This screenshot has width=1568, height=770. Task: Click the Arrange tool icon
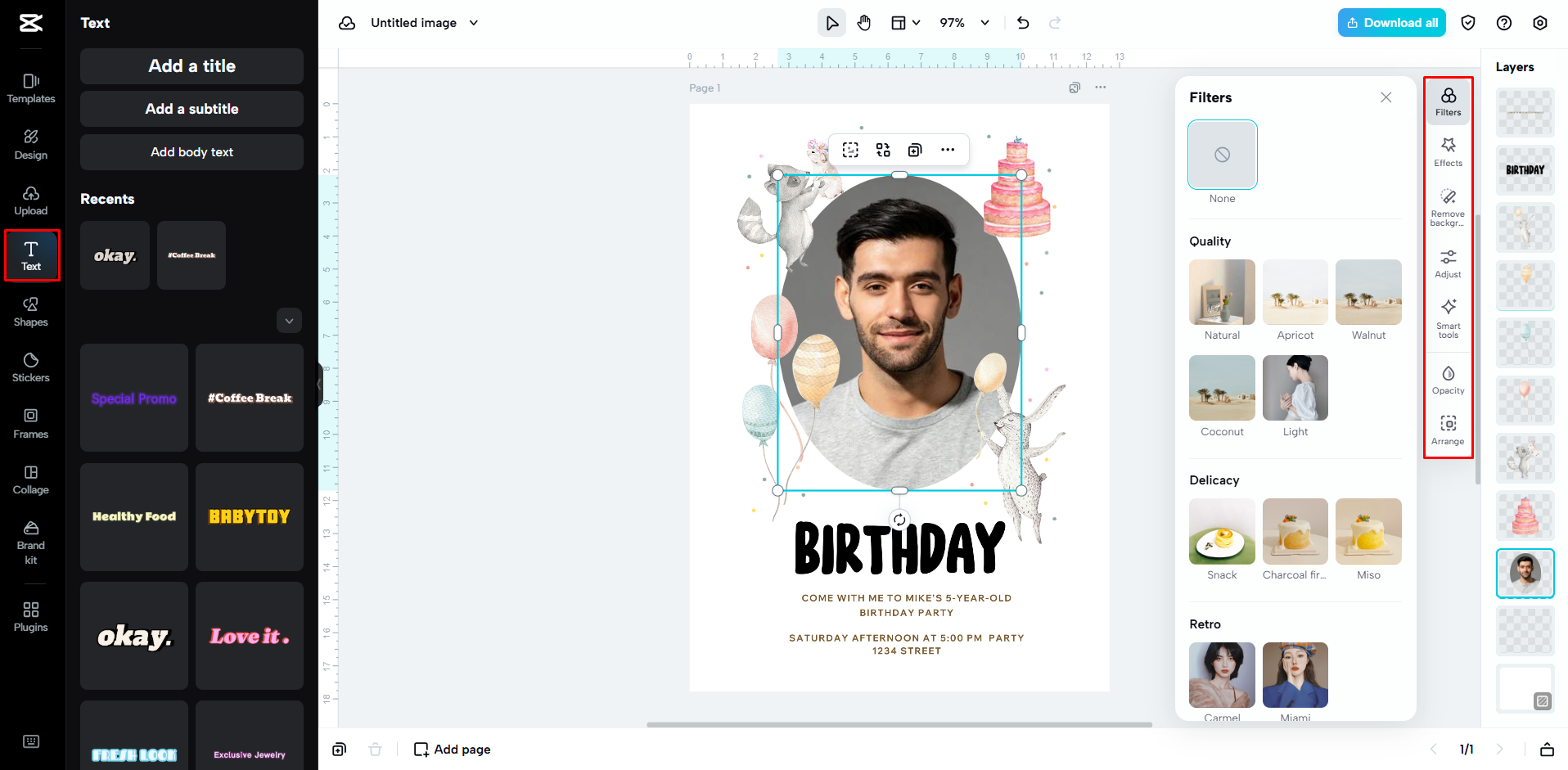pos(1447,430)
